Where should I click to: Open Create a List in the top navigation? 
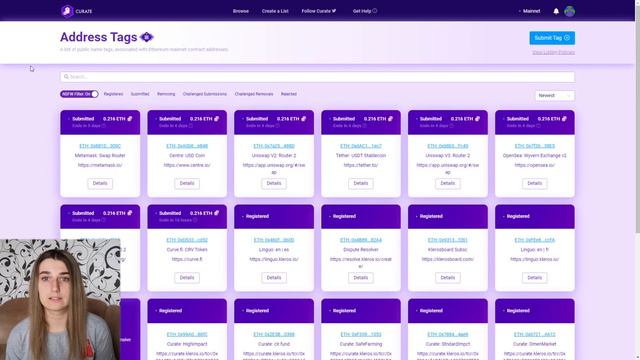pos(275,11)
